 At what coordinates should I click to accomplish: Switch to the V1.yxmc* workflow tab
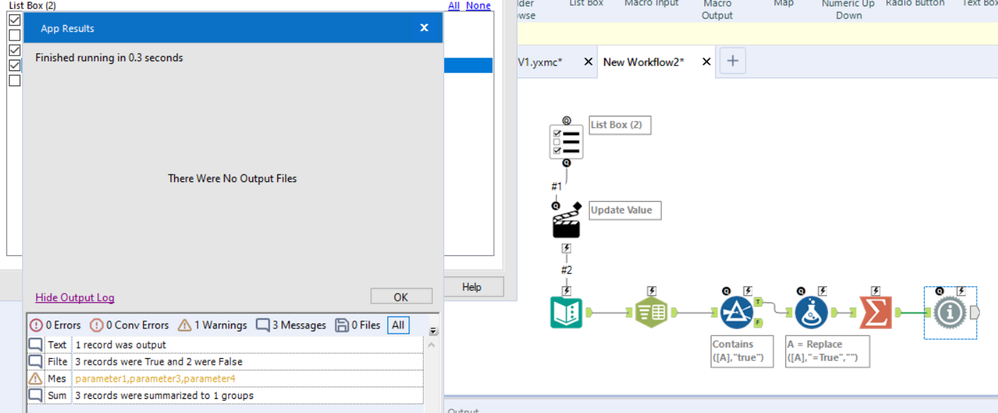coord(540,62)
